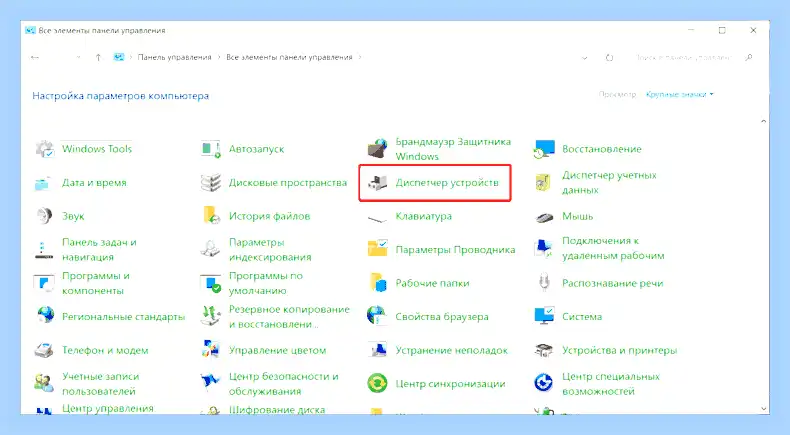Open the Звук text link

(x=73, y=217)
